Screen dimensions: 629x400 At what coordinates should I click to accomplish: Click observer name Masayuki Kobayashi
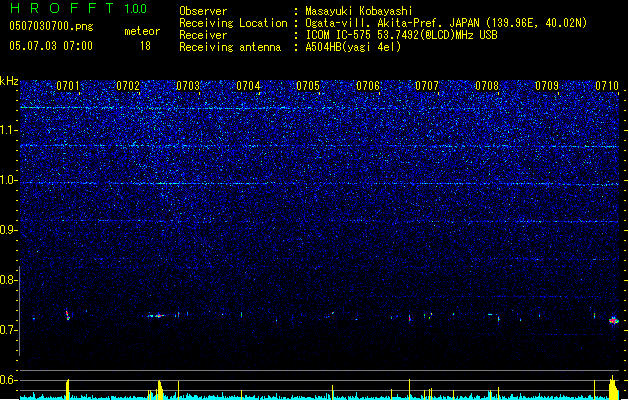(359, 11)
